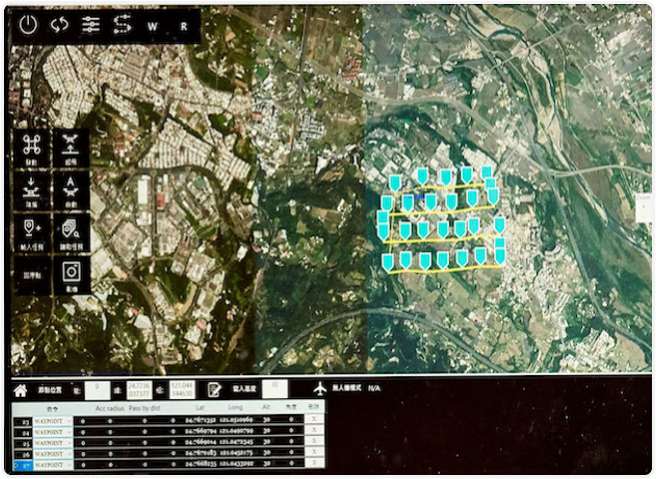Click the S-shaped route path icon
The image size is (656, 479).
click(x=122, y=25)
